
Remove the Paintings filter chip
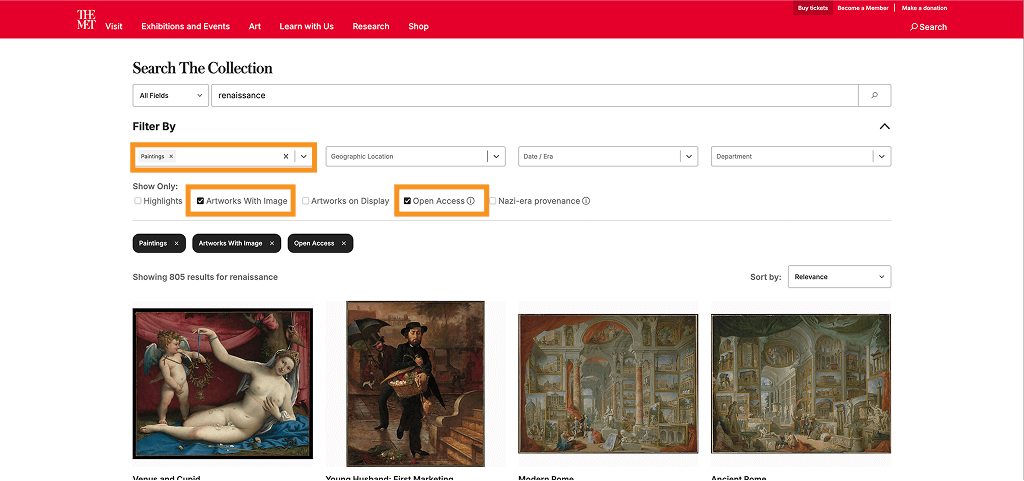[x=176, y=243]
